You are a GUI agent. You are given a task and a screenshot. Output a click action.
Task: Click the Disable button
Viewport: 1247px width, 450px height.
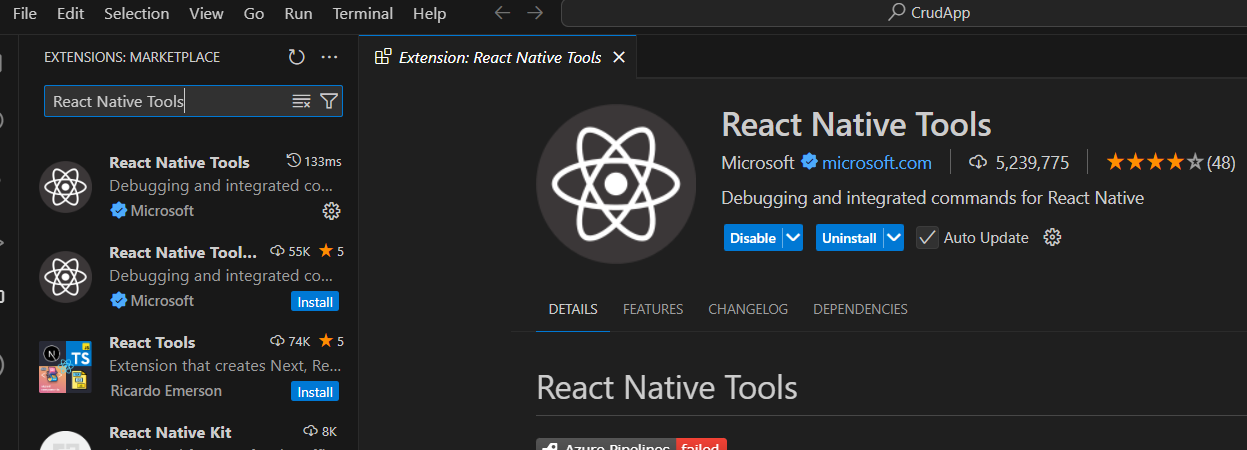753,238
